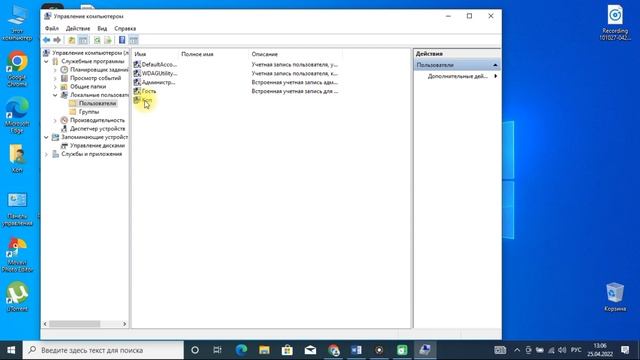This screenshot has width=640, height=360.
Task: Click the Forward arrow in the toolbar
Action: pos(57,40)
